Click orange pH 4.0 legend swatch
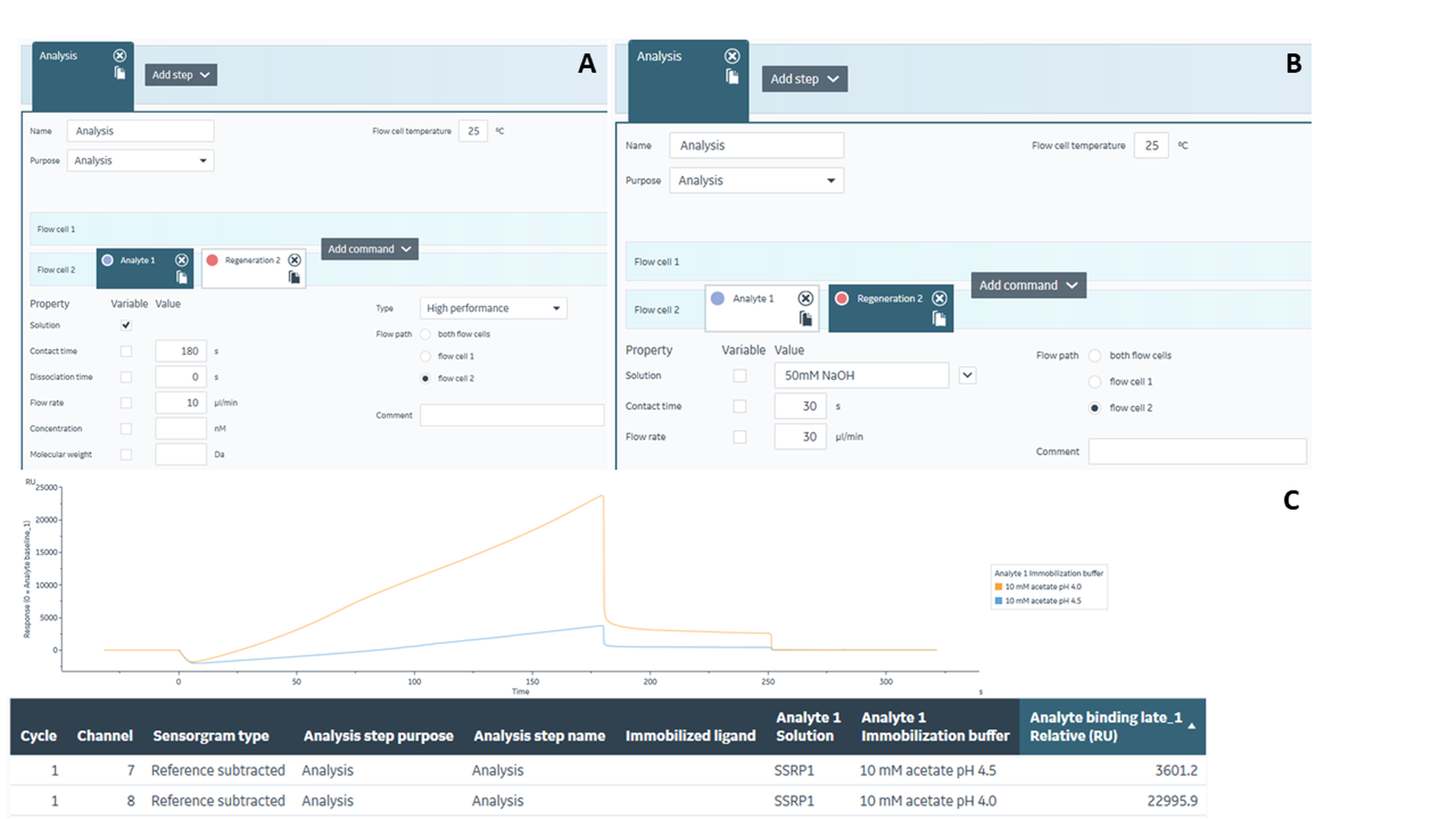 [998, 587]
